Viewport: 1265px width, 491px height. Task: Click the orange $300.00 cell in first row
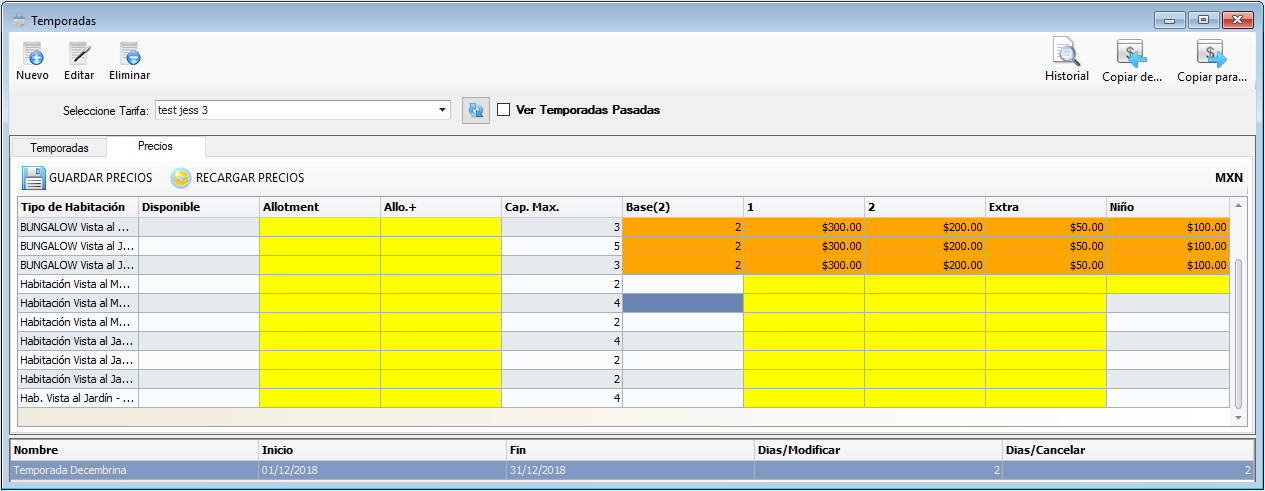click(x=804, y=227)
